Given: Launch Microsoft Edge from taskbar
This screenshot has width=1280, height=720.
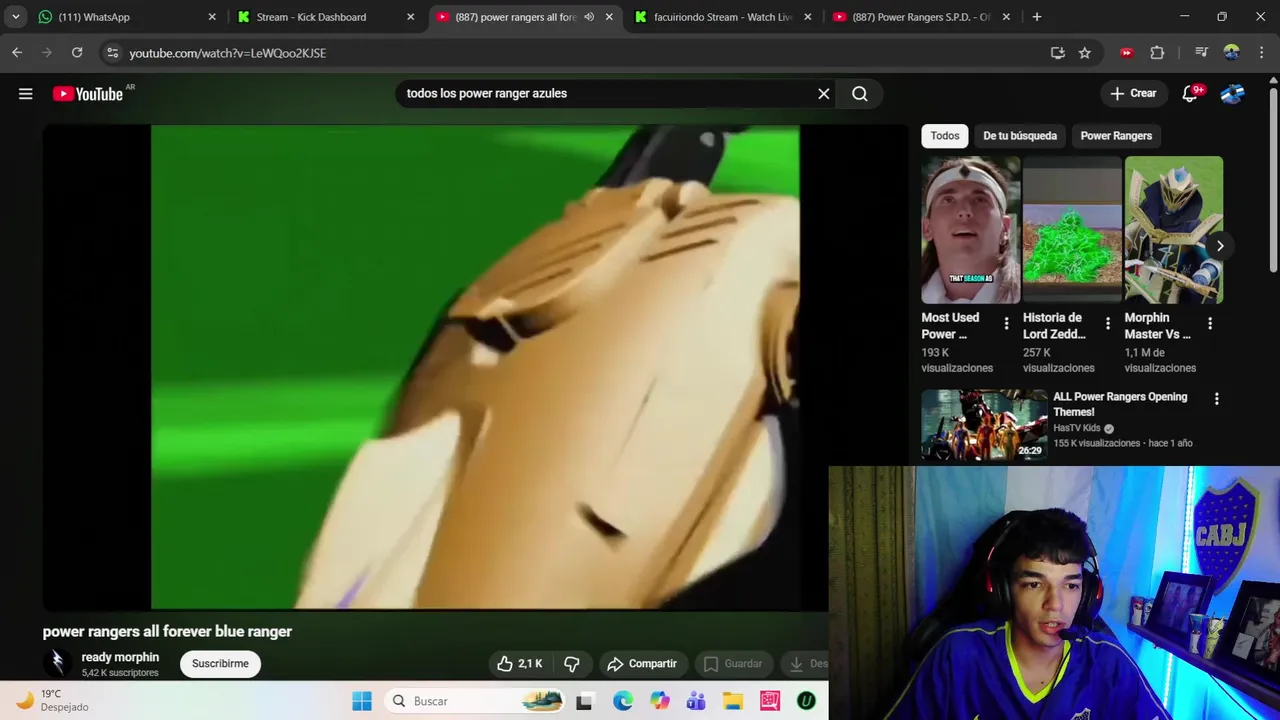Looking at the screenshot, I should [623, 701].
